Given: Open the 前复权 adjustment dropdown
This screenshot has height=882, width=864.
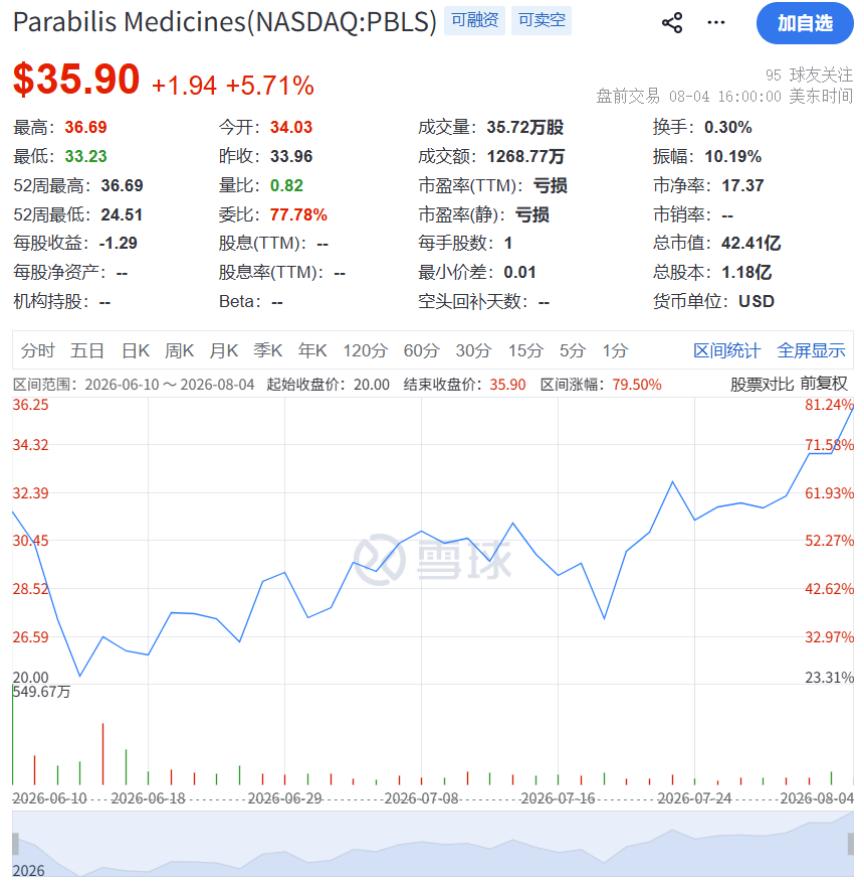Looking at the screenshot, I should 824,384.
